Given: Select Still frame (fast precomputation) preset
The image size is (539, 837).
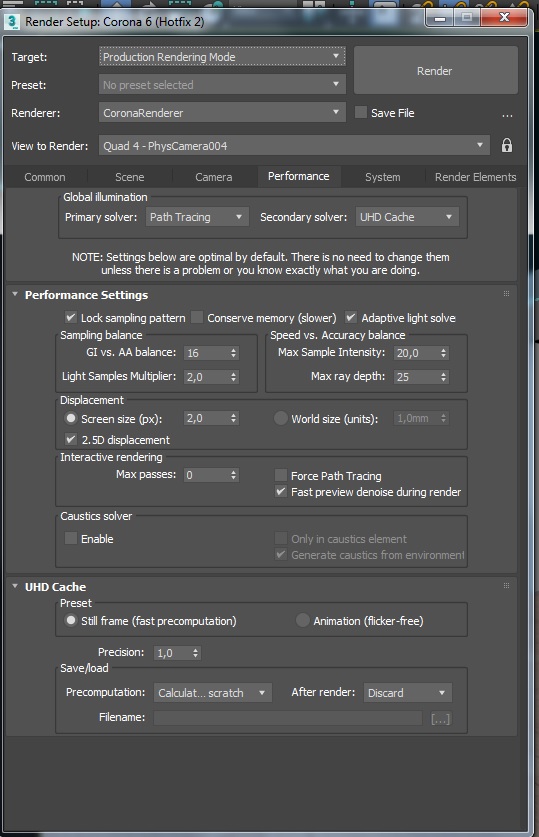Looking at the screenshot, I should (x=70, y=620).
